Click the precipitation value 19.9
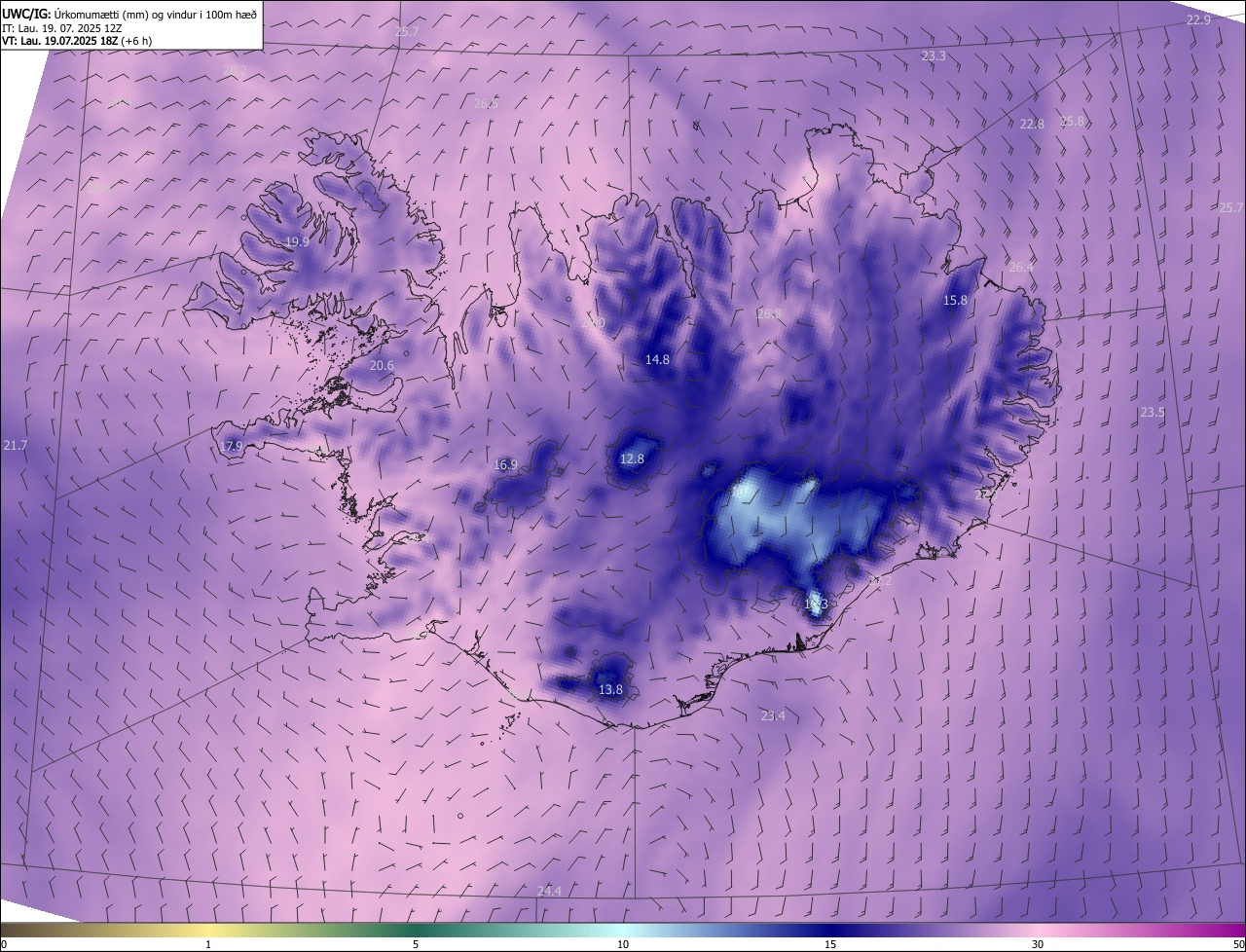 297,241
